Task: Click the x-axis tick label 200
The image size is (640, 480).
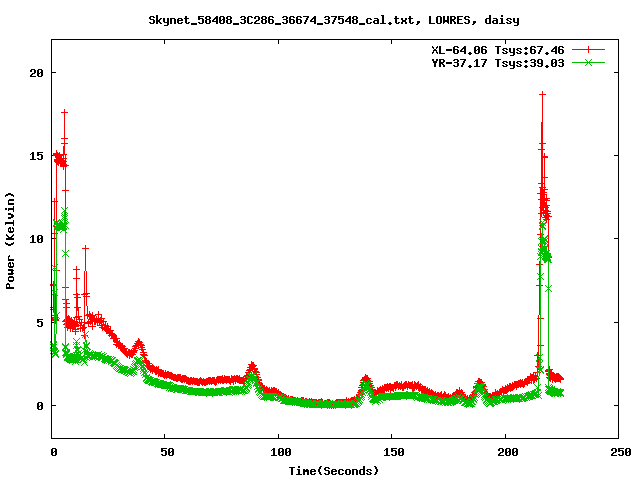Action: [508, 452]
